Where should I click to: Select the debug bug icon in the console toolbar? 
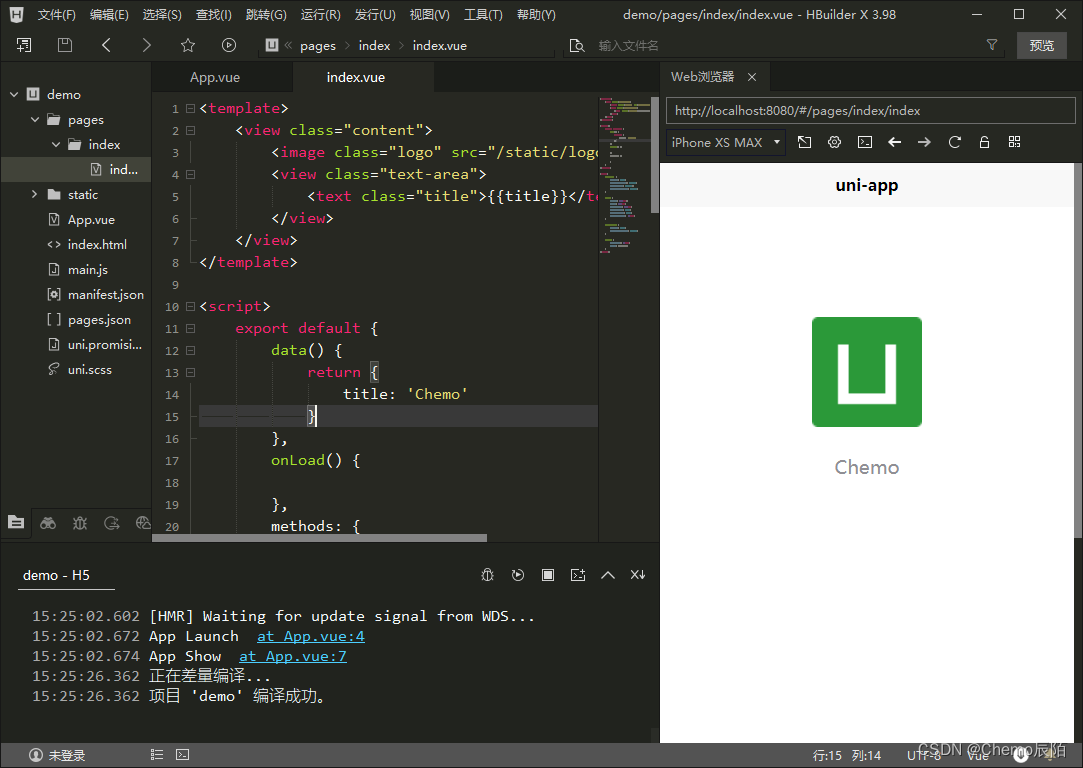[488, 574]
